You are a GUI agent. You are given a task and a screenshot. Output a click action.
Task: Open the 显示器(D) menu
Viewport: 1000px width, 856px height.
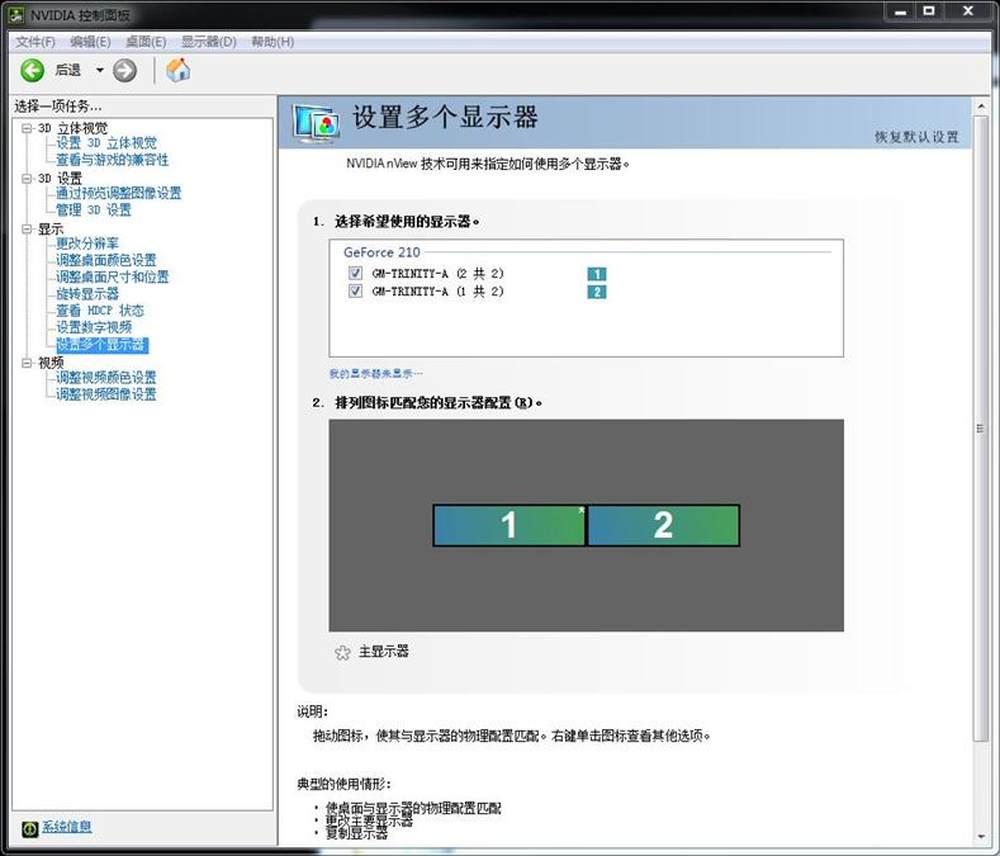[x=209, y=42]
